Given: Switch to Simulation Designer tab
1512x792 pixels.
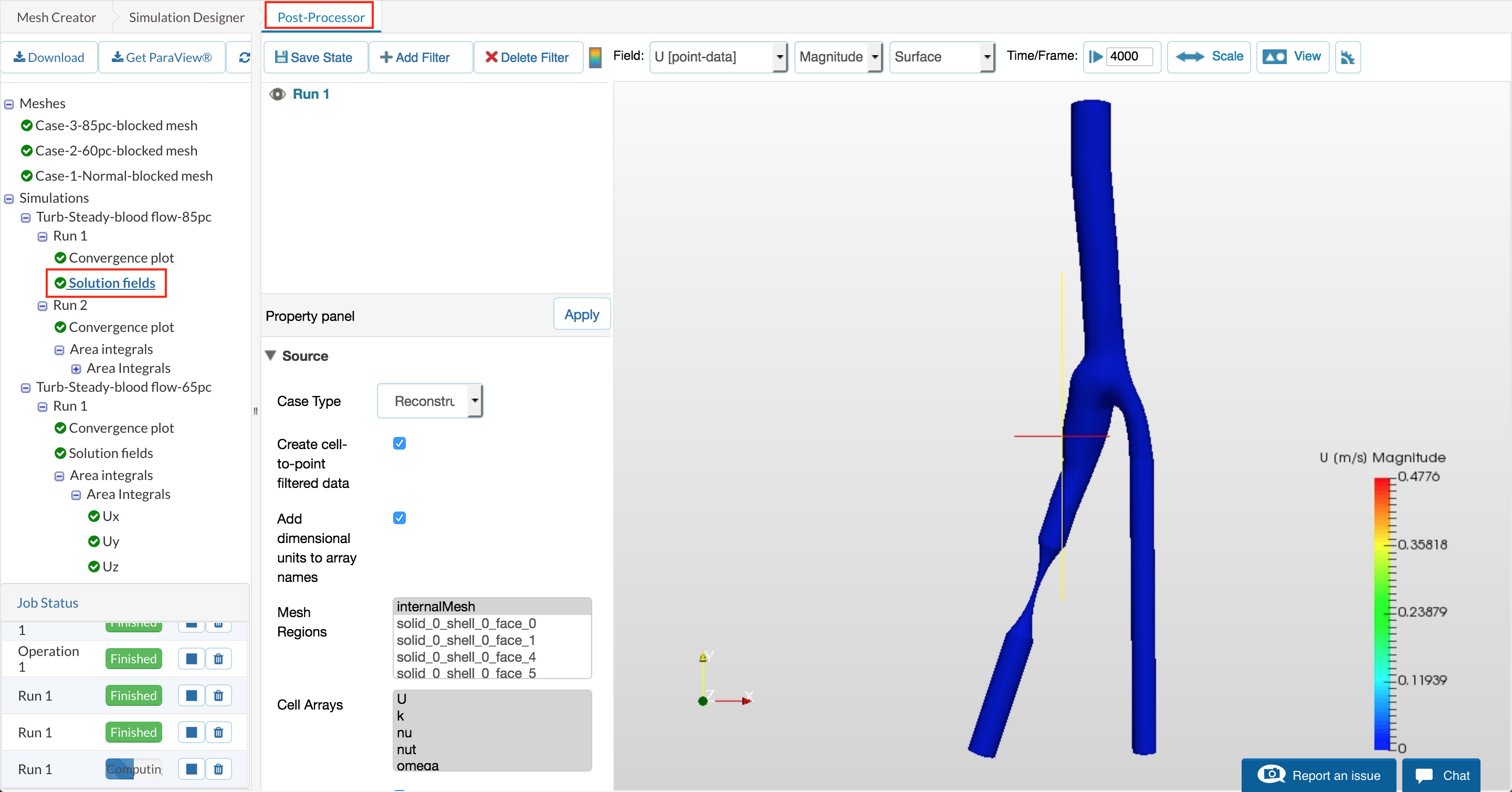Looking at the screenshot, I should [186, 17].
